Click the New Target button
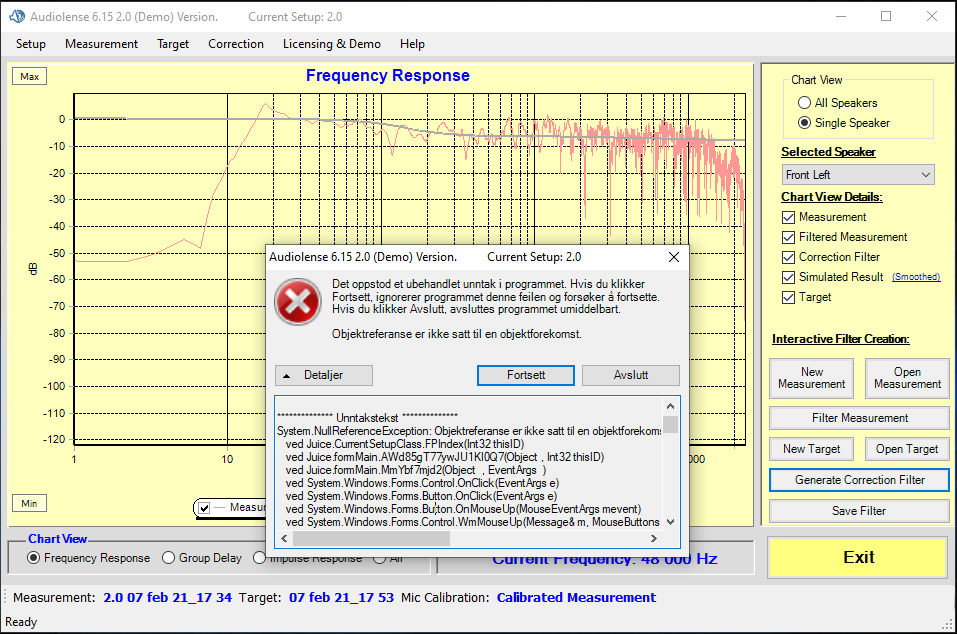 coord(811,449)
